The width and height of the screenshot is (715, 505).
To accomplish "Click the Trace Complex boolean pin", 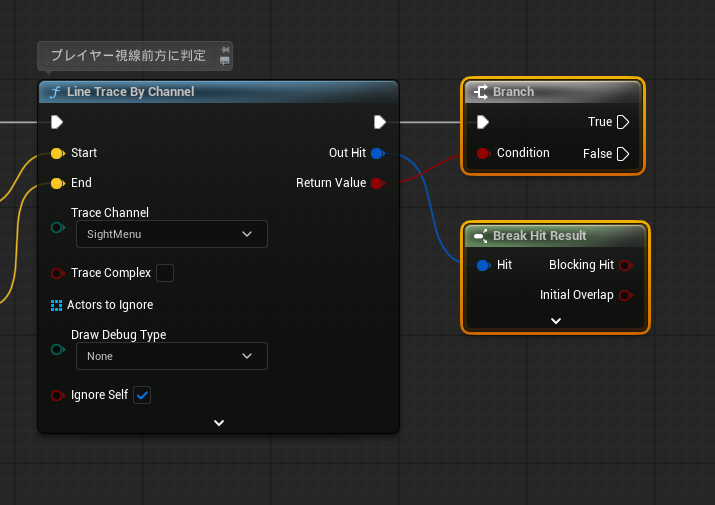I will click(58, 273).
